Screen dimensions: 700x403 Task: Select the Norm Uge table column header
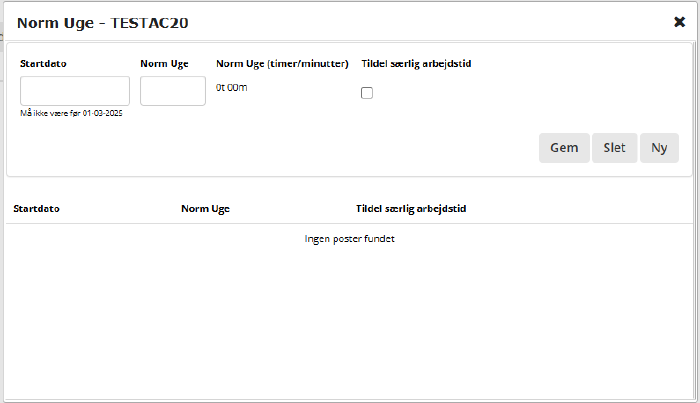coord(205,209)
